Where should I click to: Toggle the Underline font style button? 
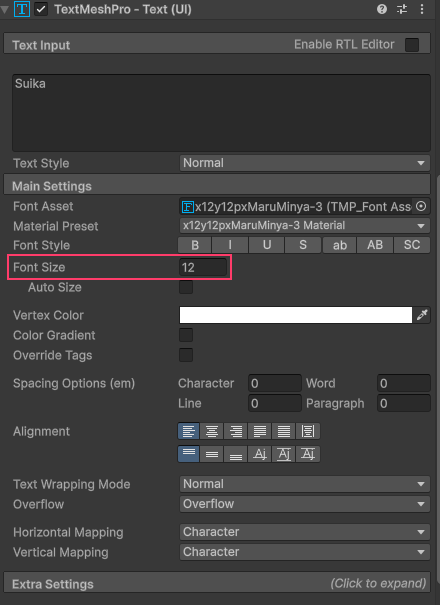click(267, 245)
